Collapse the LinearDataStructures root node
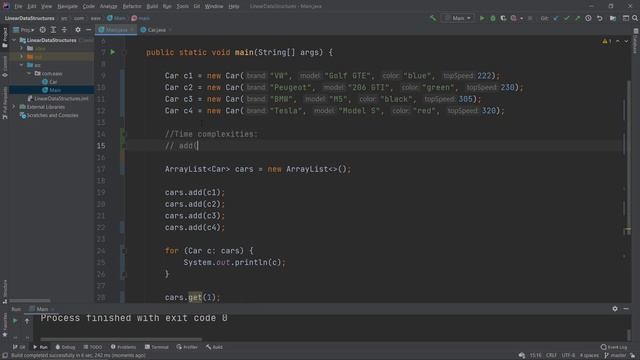The width and height of the screenshot is (640, 360). click(14, 40)
